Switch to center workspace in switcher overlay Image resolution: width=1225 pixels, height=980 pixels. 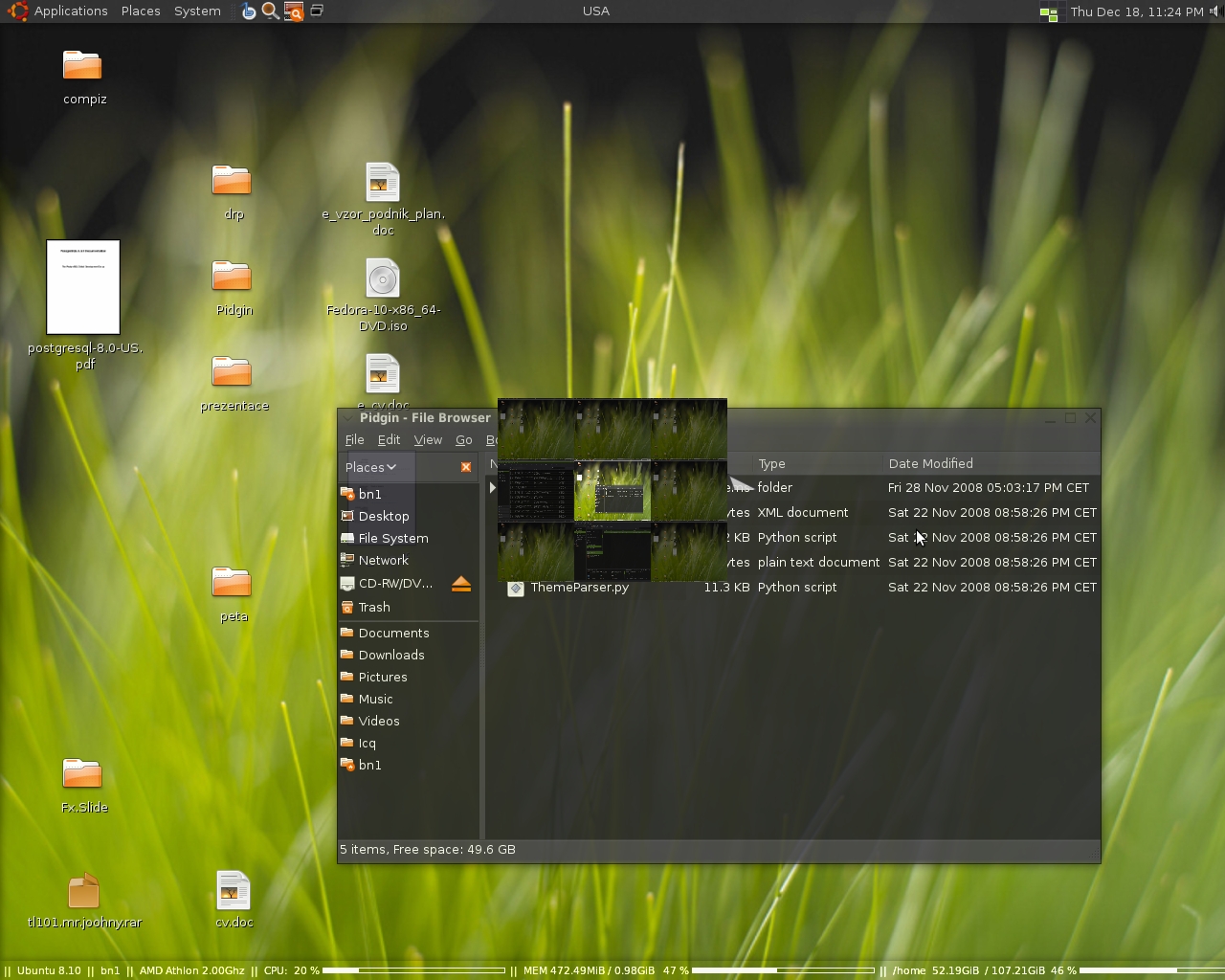(612, 491)
